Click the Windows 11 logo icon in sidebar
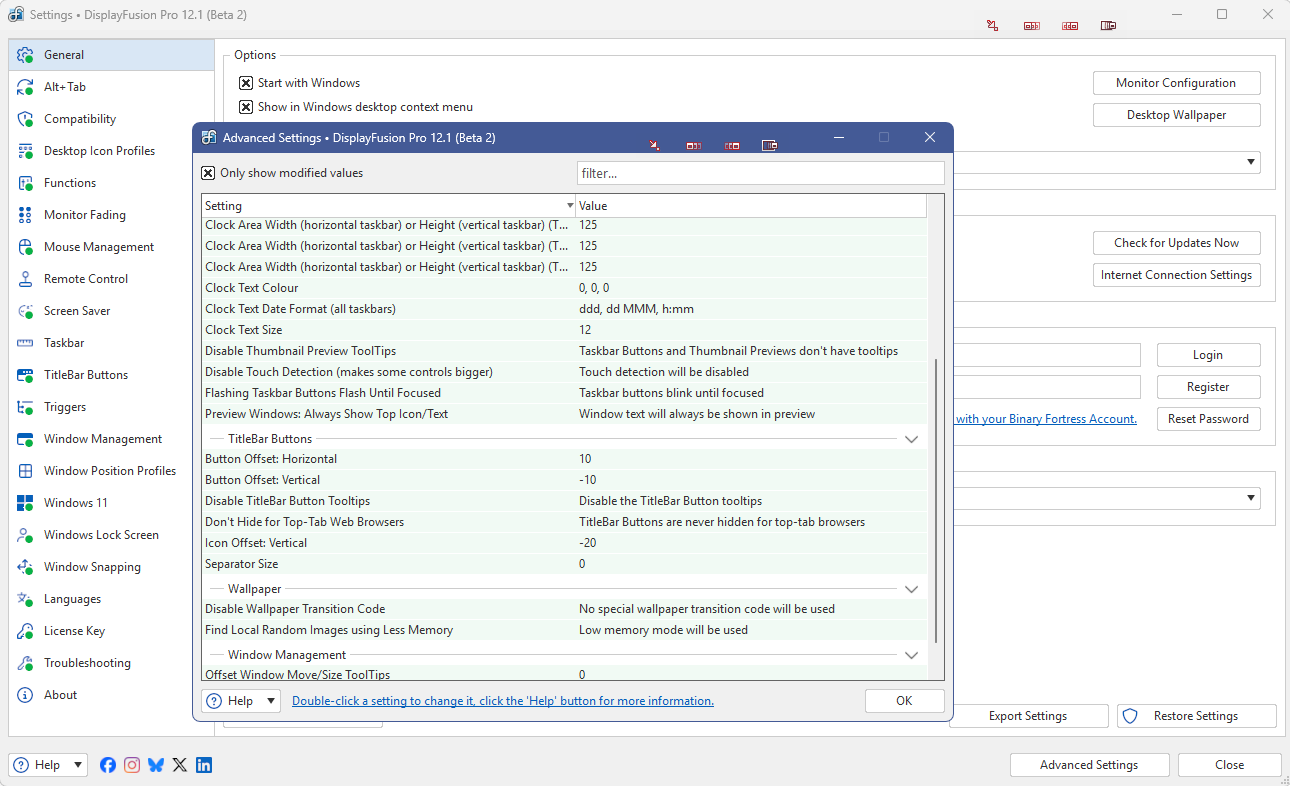Screen dimensions: 1290x786 point(26,503)
